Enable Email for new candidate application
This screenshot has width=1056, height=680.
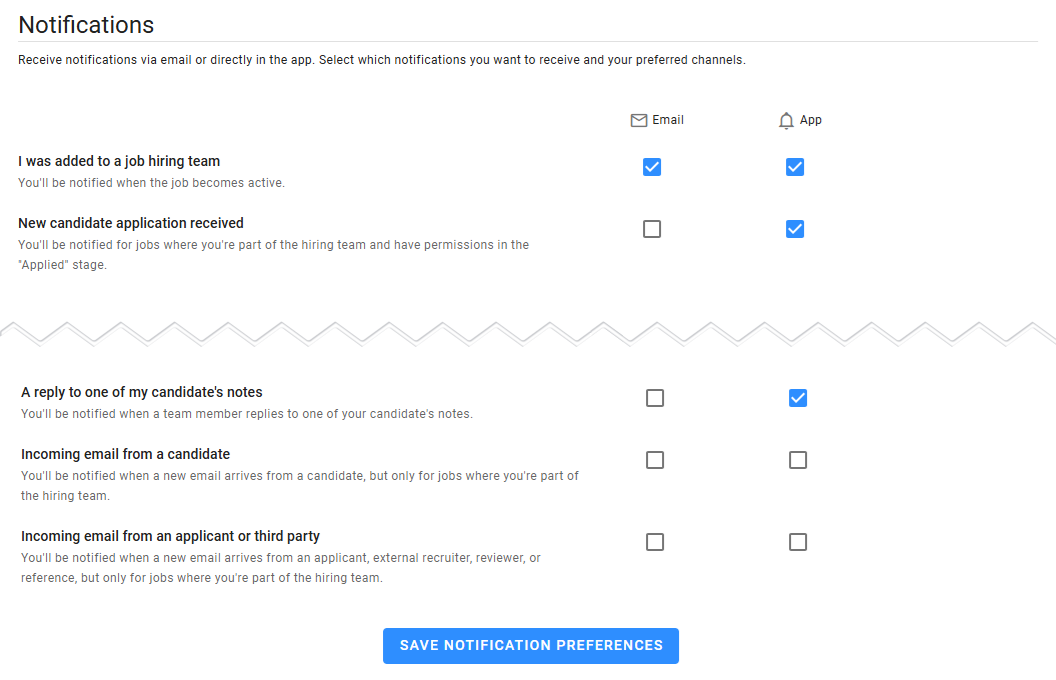click(652, 229)
